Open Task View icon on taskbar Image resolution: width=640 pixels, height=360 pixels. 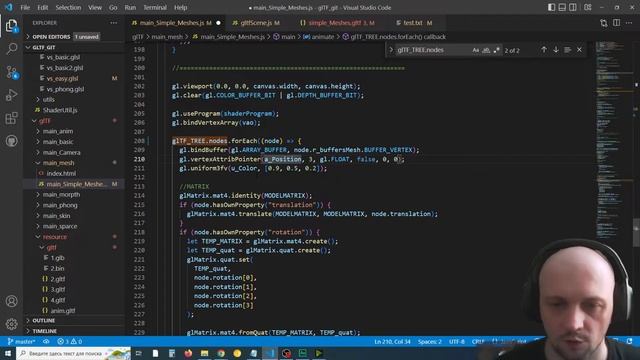pos(139,353)
